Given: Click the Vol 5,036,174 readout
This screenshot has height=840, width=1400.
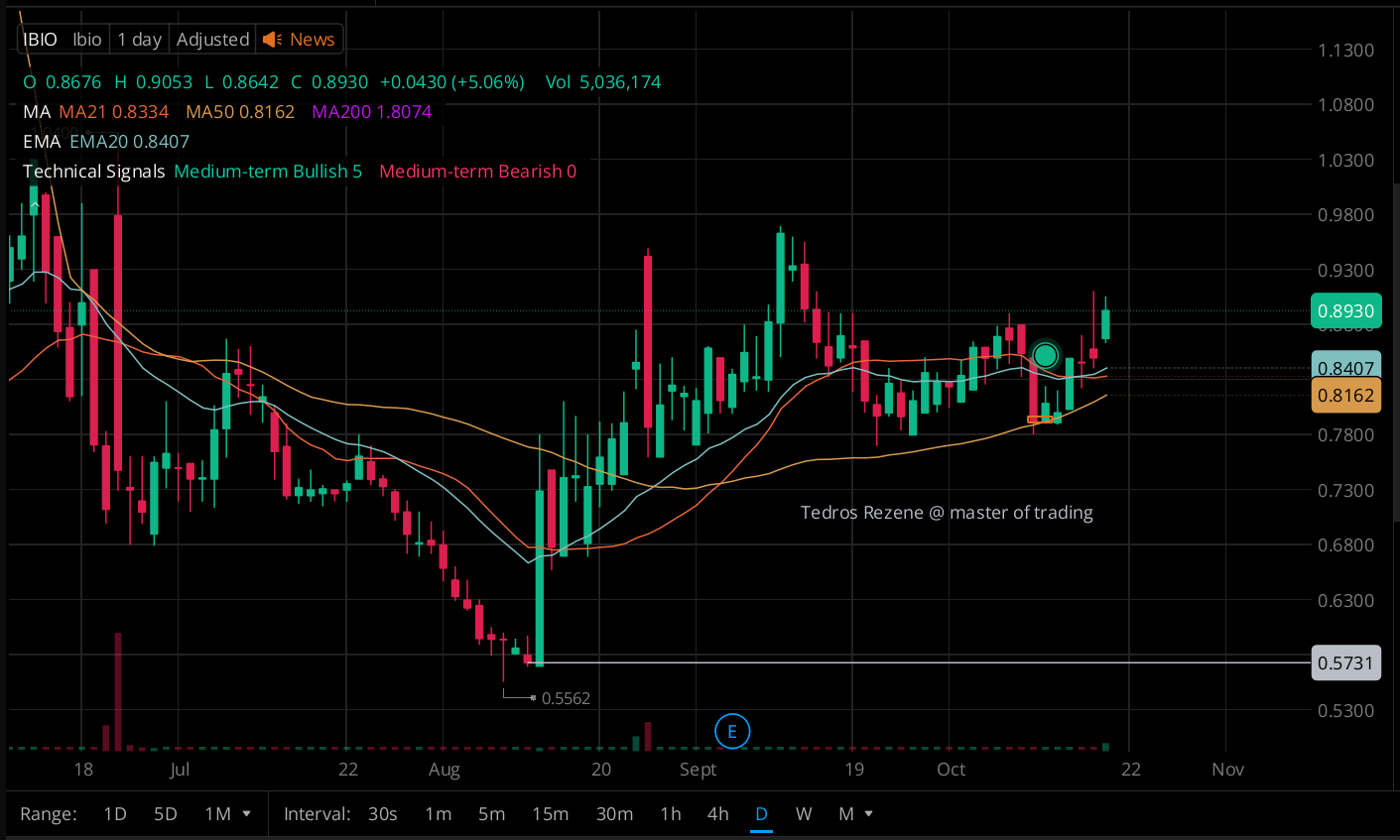Looking at the screenshot, I should (x=603, y=82).
